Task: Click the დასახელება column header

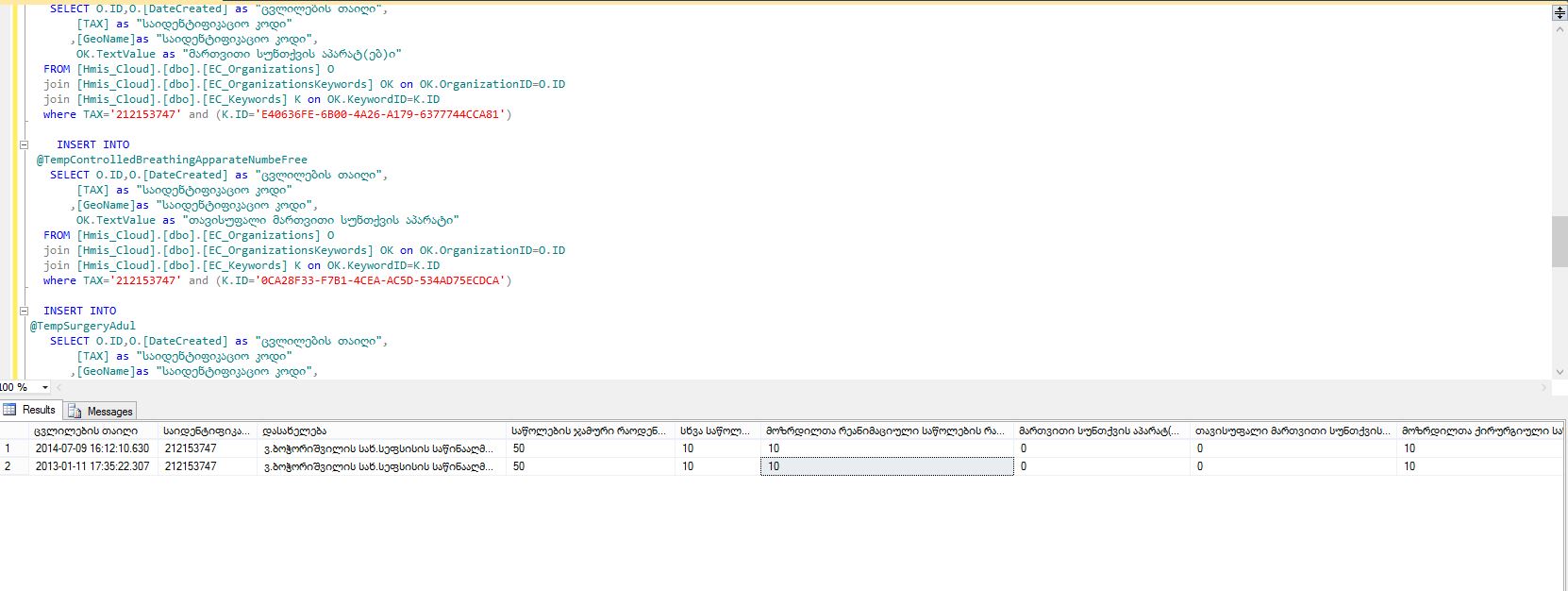Action: (x=294, y=431)
